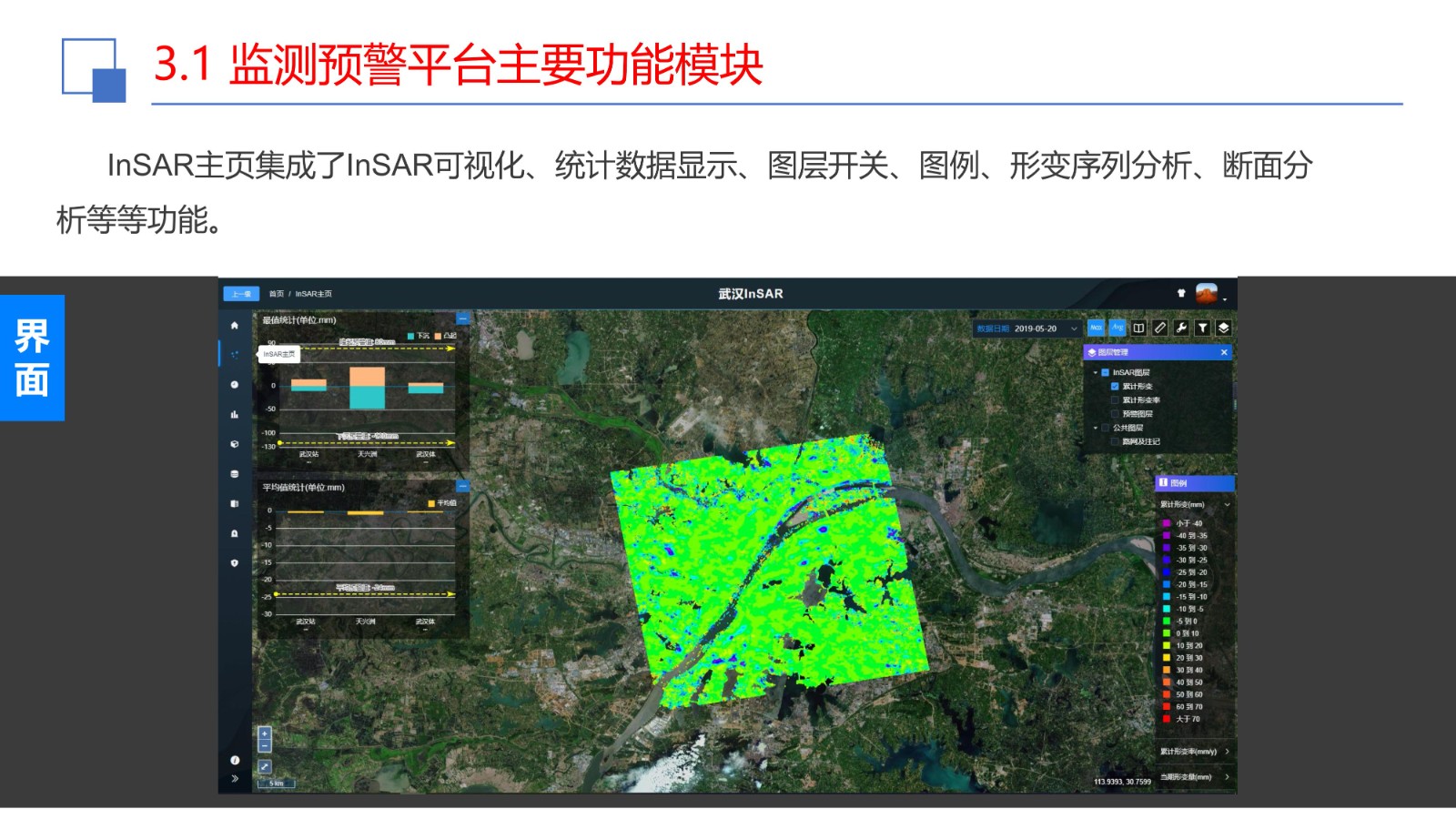Click the 图例 legend panel header

click(x=1195, y=483)
